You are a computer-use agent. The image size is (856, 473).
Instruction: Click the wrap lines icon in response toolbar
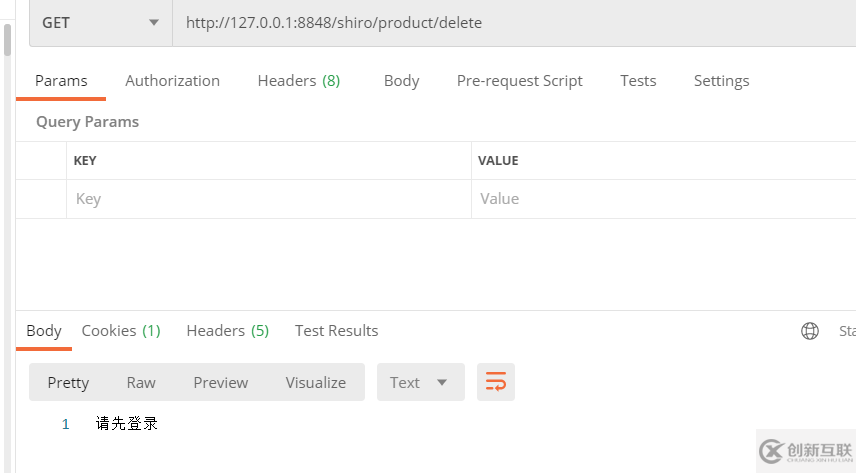coord(496,382)
